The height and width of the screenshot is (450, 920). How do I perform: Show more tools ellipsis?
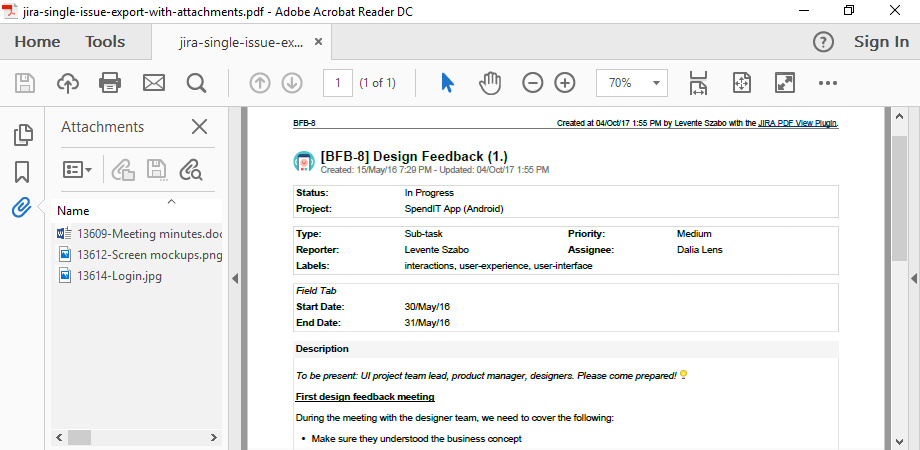tap(827, 83)
